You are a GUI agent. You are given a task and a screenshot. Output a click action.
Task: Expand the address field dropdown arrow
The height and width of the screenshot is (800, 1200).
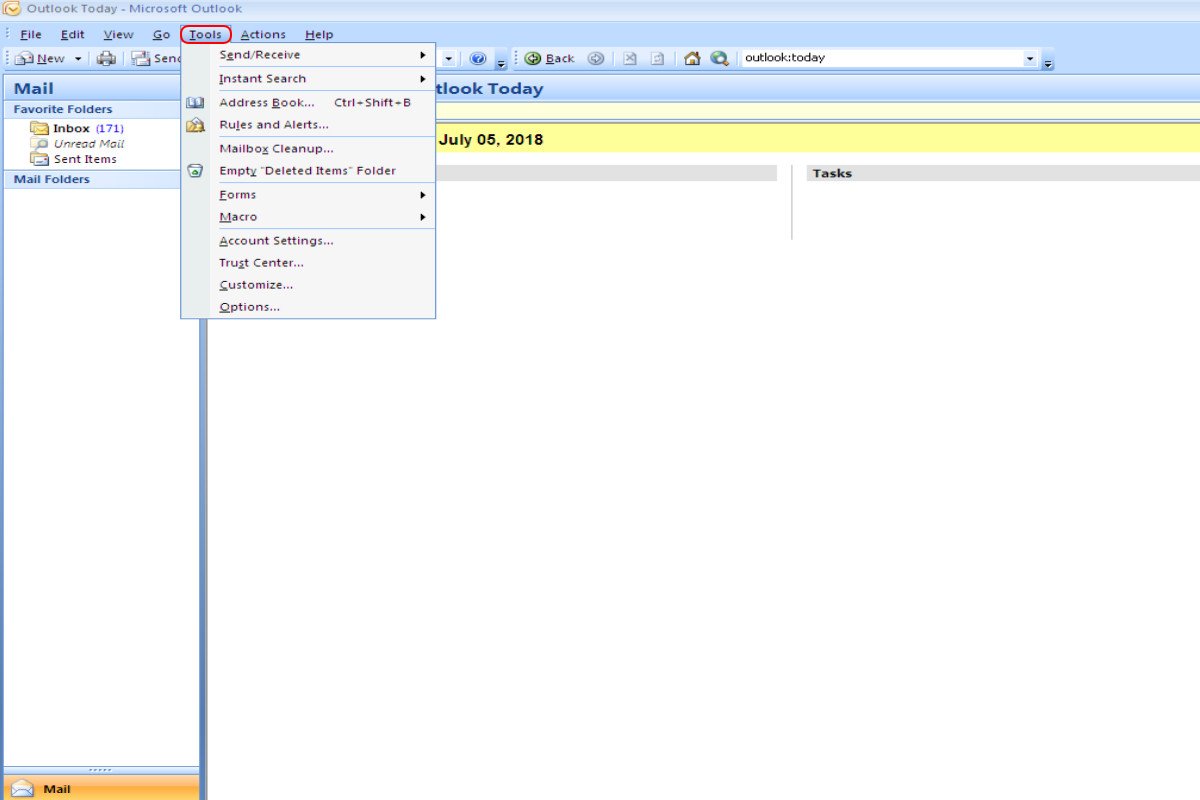tap(1030, 59)
